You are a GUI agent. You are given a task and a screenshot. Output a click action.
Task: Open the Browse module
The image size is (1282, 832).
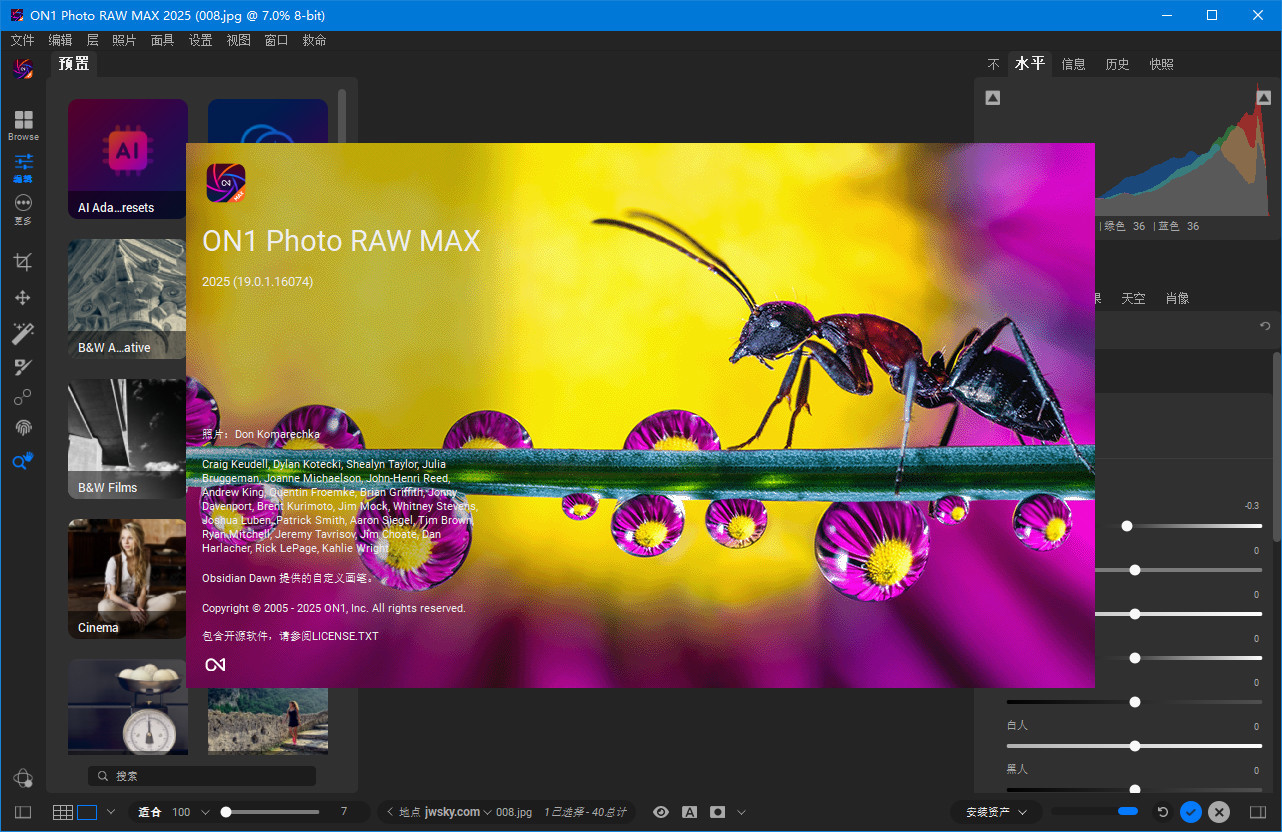[23, 121]
